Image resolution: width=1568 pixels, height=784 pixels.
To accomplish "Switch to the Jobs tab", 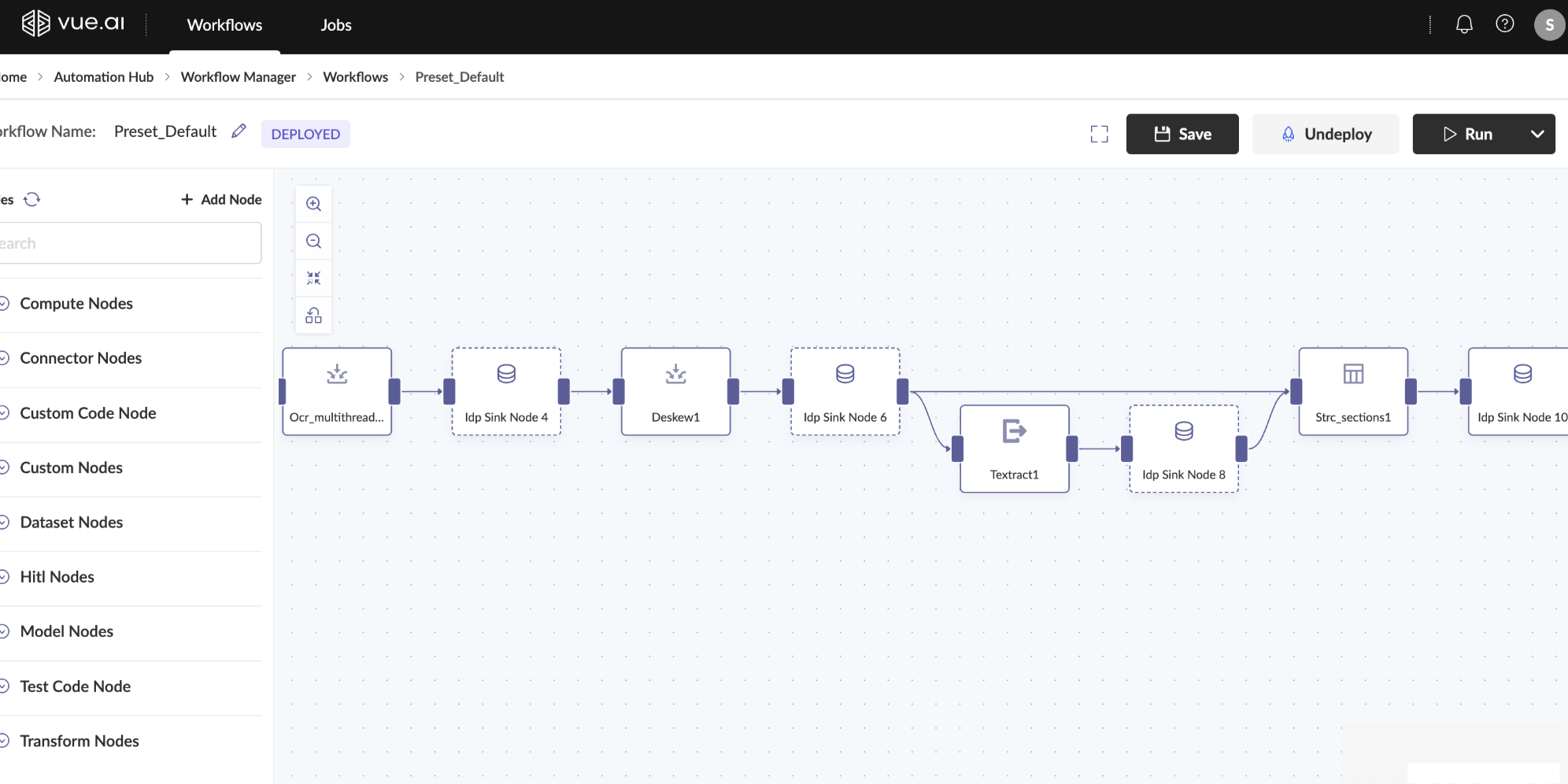I will coord(336,25).
